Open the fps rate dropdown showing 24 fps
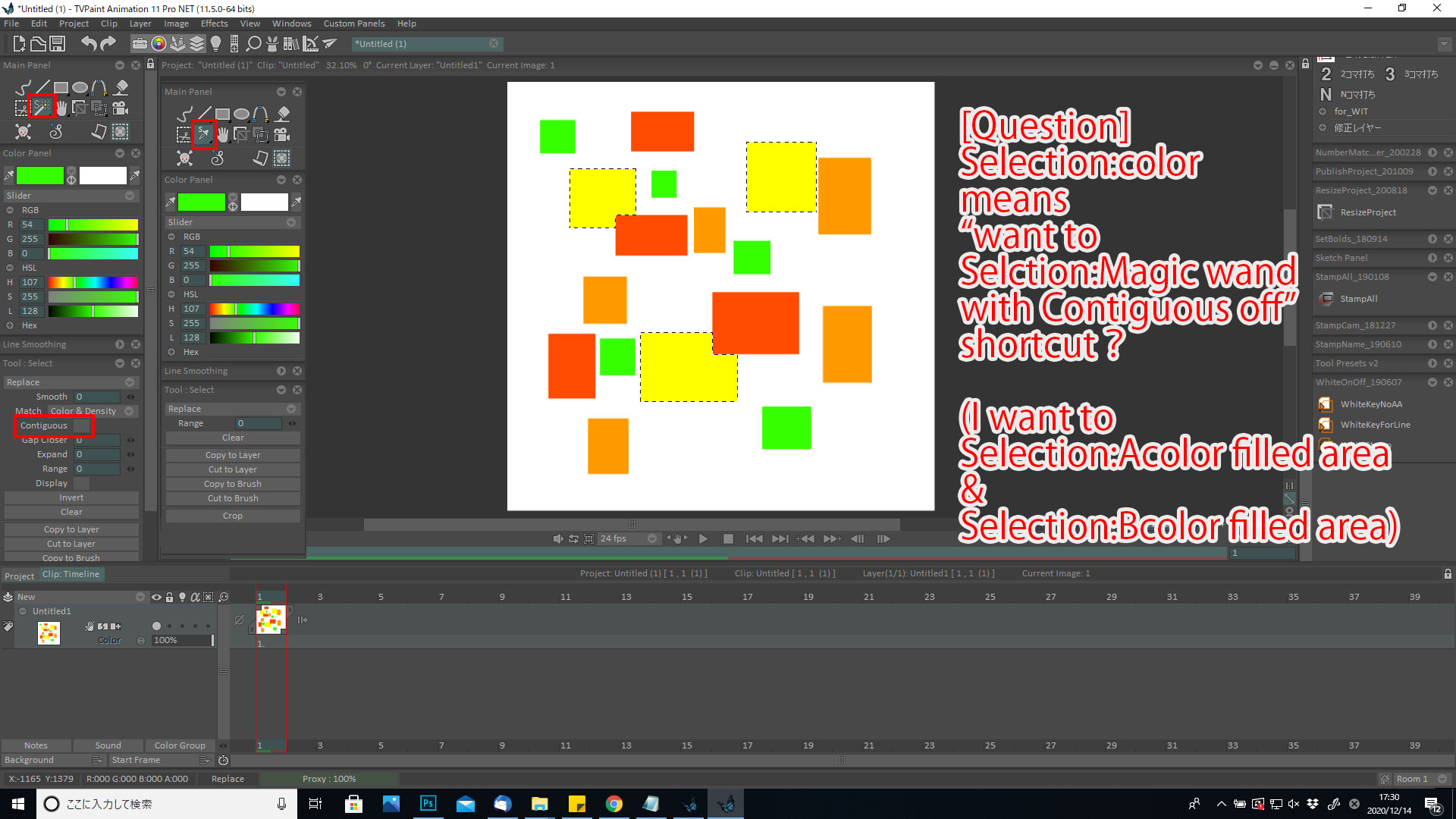The height and width of the screenshot is (819, 1456). pyautogui.click(x=628, y=538)
